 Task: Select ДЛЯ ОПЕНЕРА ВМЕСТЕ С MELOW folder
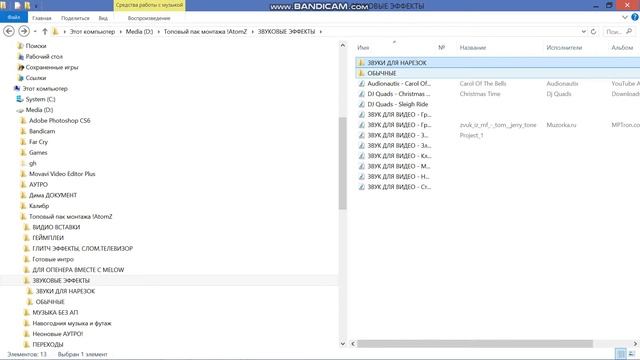click(78, 270)
